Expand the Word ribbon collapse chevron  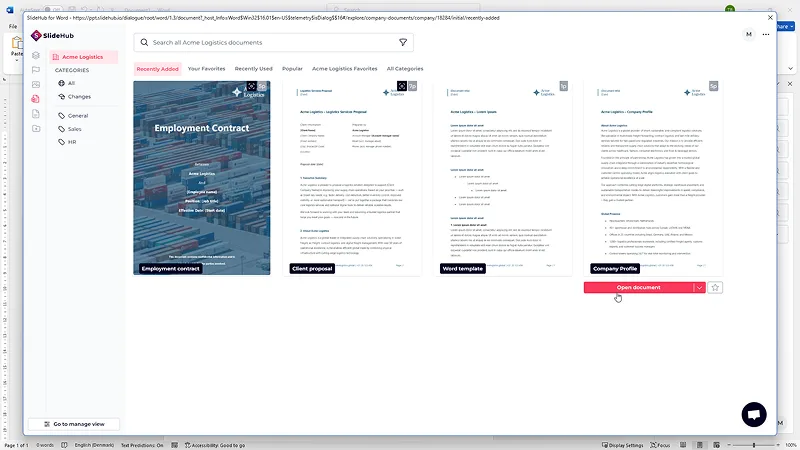coord(790,68)
